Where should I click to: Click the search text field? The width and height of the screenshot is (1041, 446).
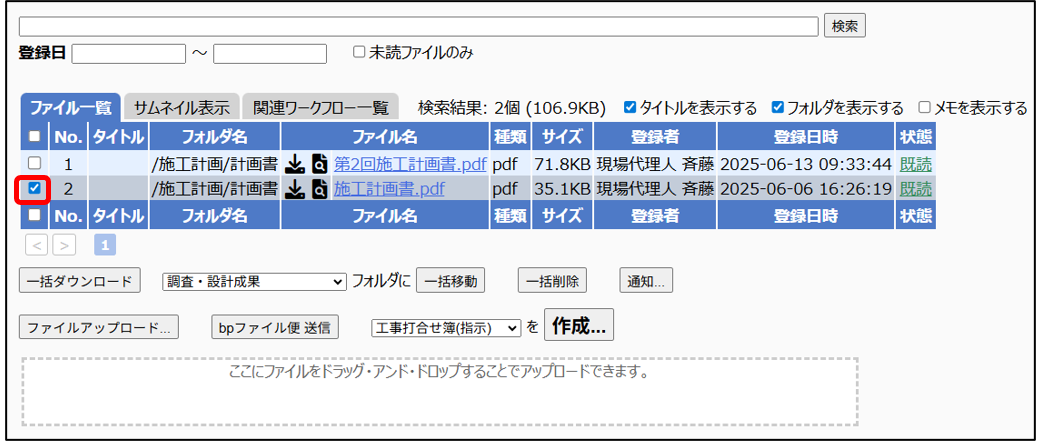pos(418,26)
